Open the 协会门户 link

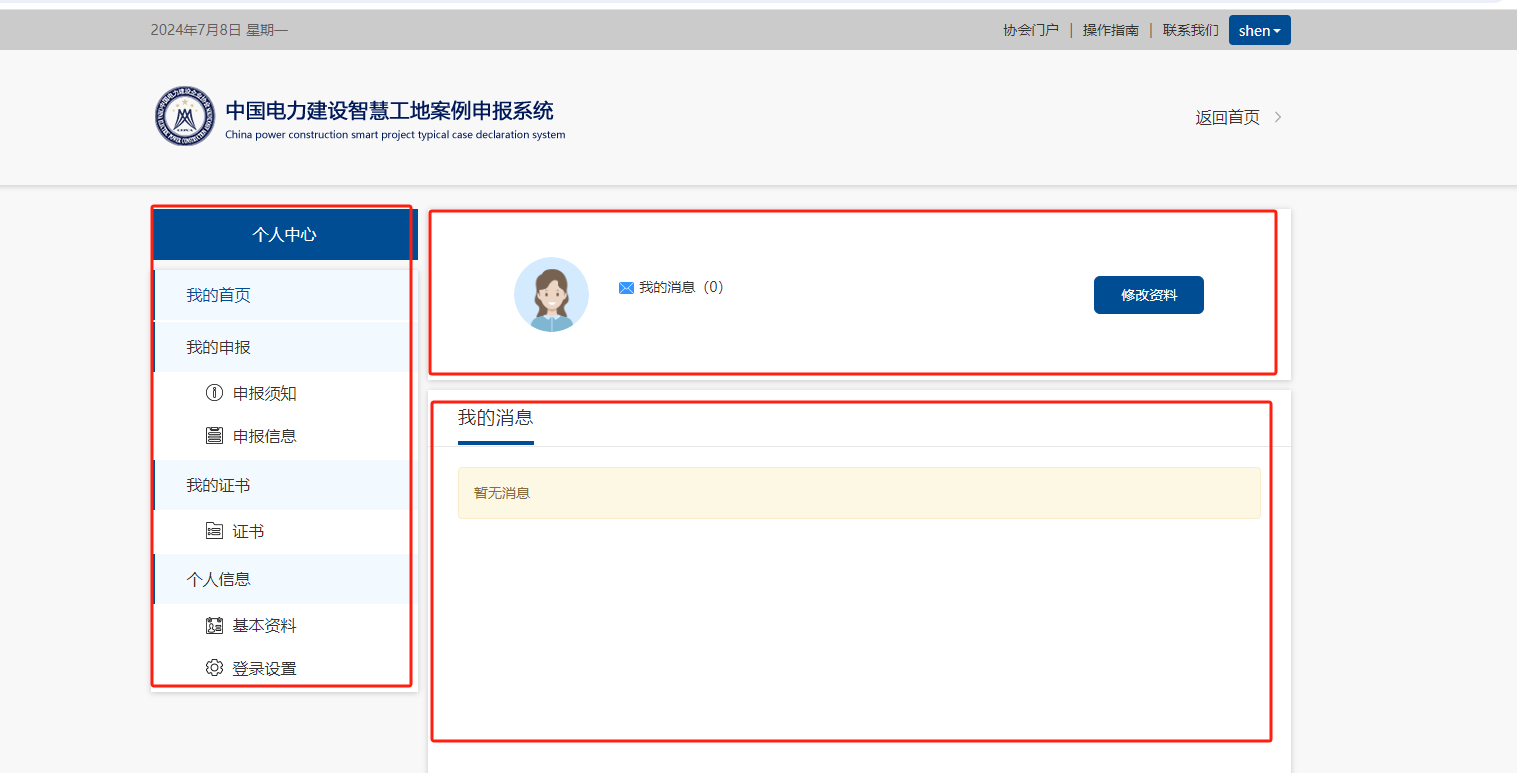pyautogui.click(x=1031, y=30)
